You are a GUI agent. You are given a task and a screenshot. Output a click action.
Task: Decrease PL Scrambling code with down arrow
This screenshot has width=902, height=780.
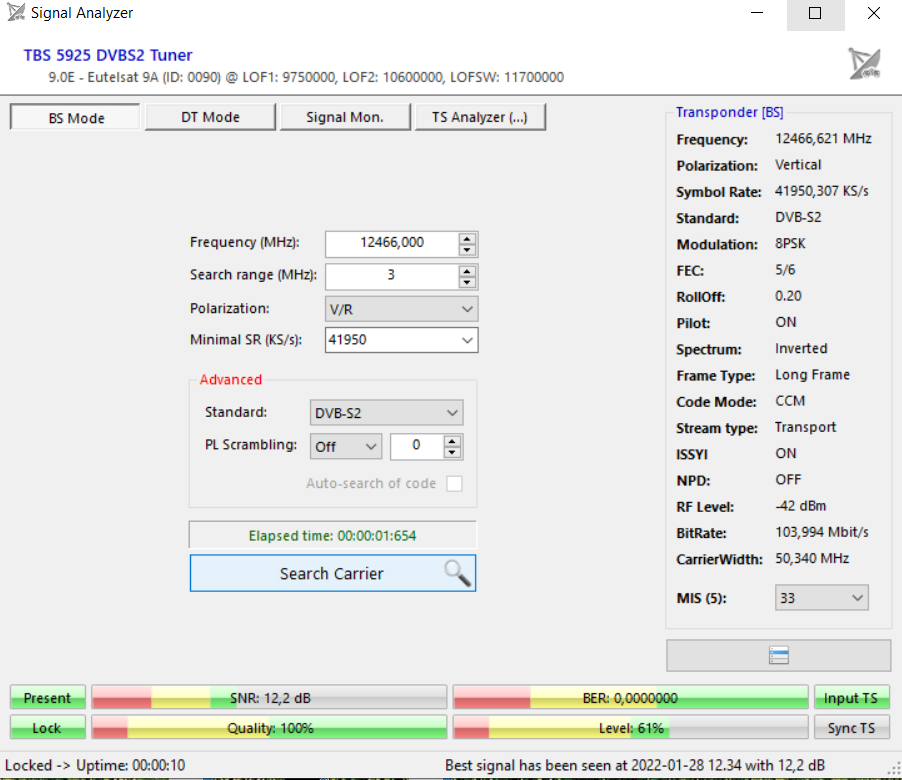pyautogui.click(x=452, y=453)
